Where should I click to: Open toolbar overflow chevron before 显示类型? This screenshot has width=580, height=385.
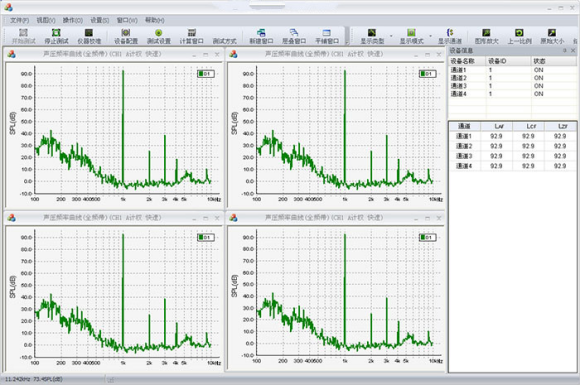point(347,42)
